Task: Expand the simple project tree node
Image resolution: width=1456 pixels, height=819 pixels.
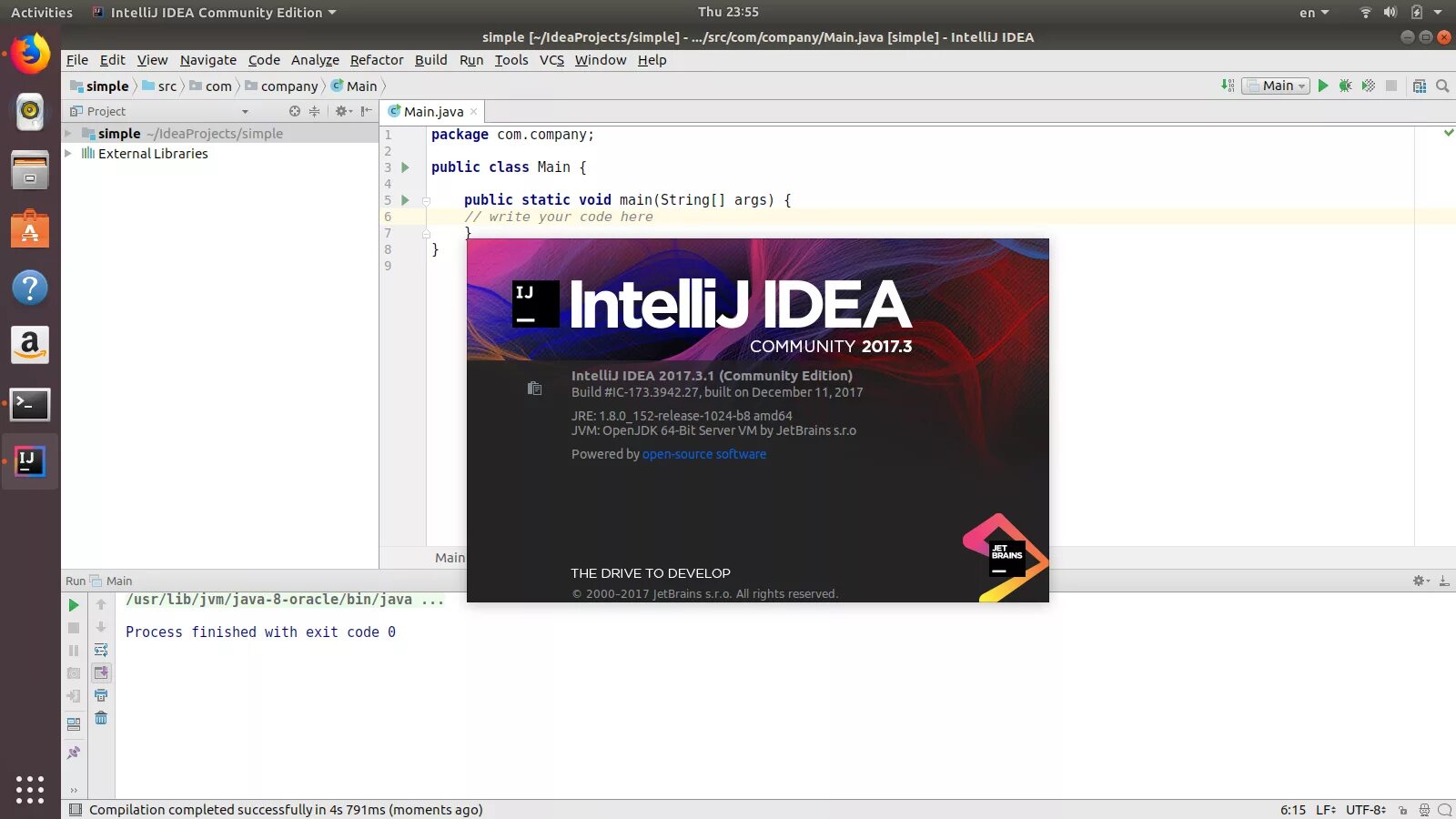Action: [x=68, y=133]
